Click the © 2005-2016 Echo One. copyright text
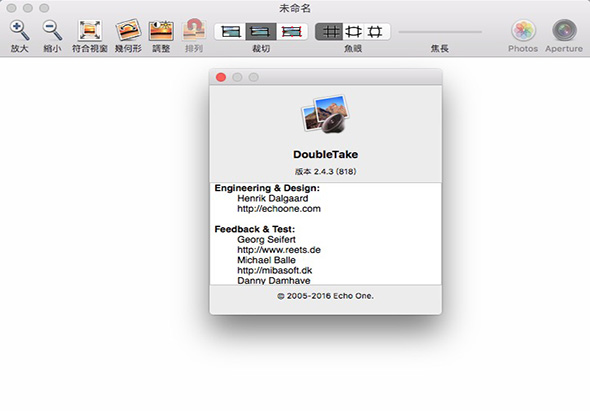 pyautogui.click(x=325, y=296)
